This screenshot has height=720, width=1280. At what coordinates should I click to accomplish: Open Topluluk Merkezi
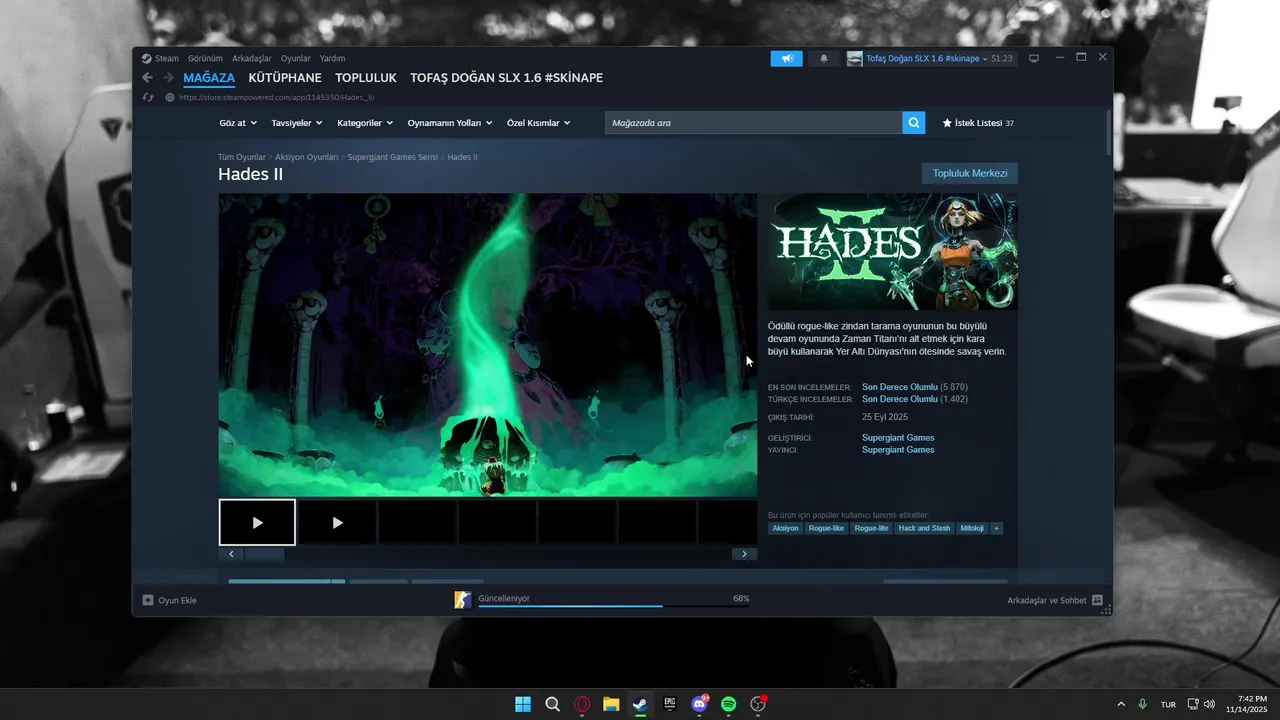[970, 173]
